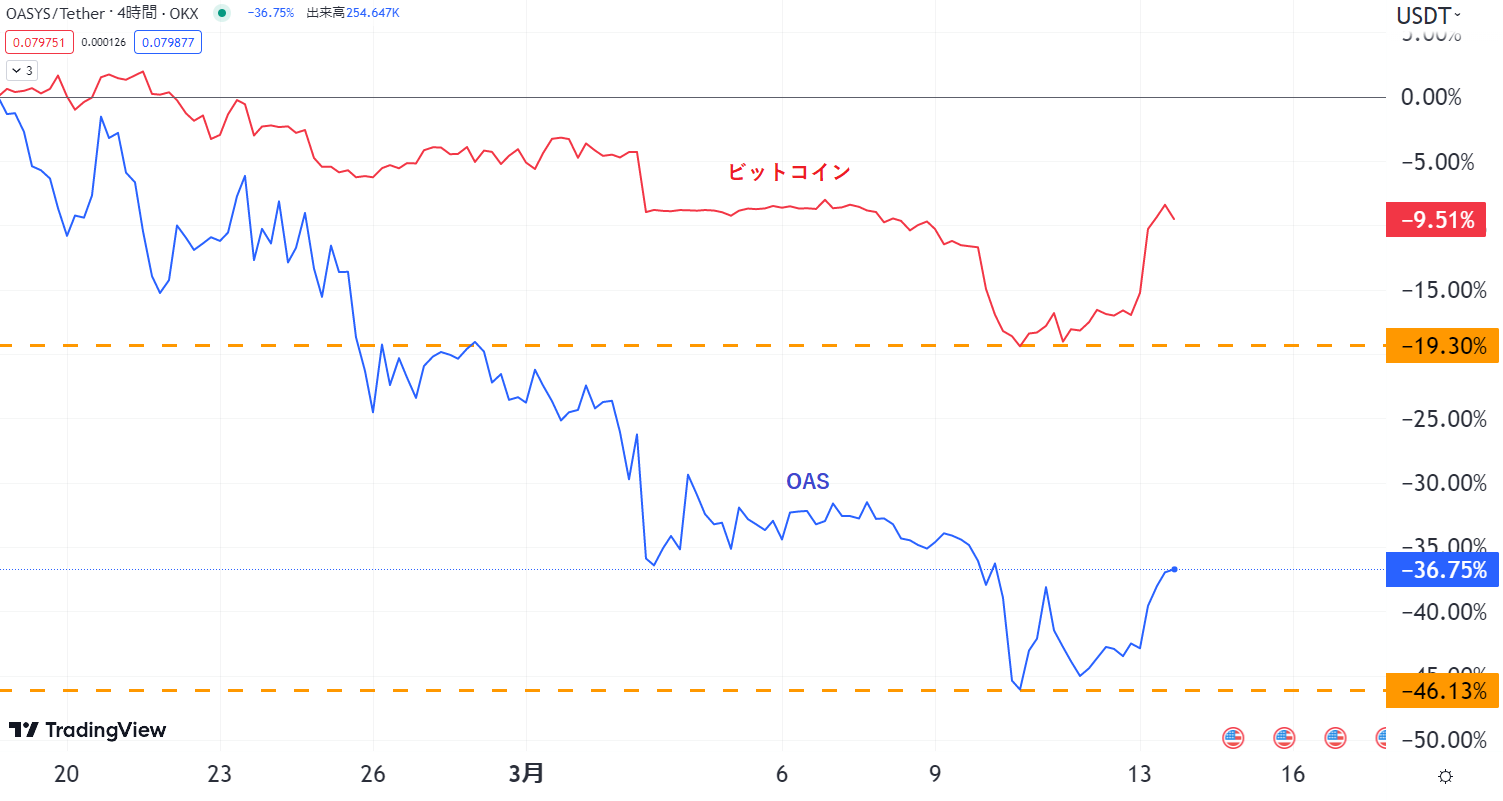The width and height of the screenshot is (1503, 801).
Task: Select the rightmost US flag event marker
Action: (x=1383, y=738)
